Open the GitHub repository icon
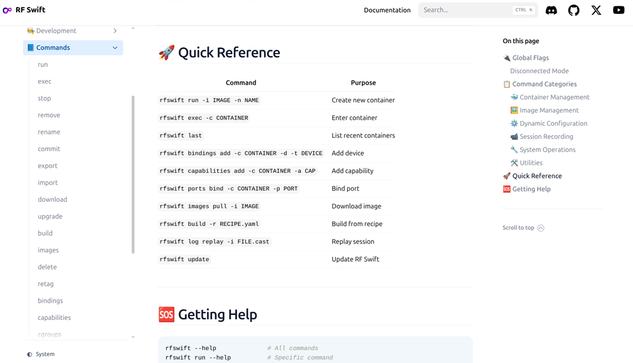This screenshot has width=633, height=363. 574,10
